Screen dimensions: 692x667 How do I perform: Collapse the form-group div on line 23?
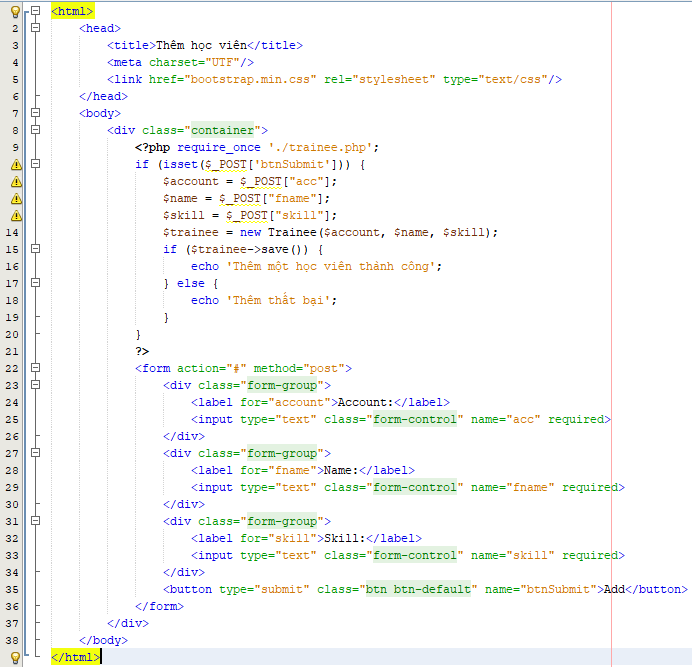36,384
